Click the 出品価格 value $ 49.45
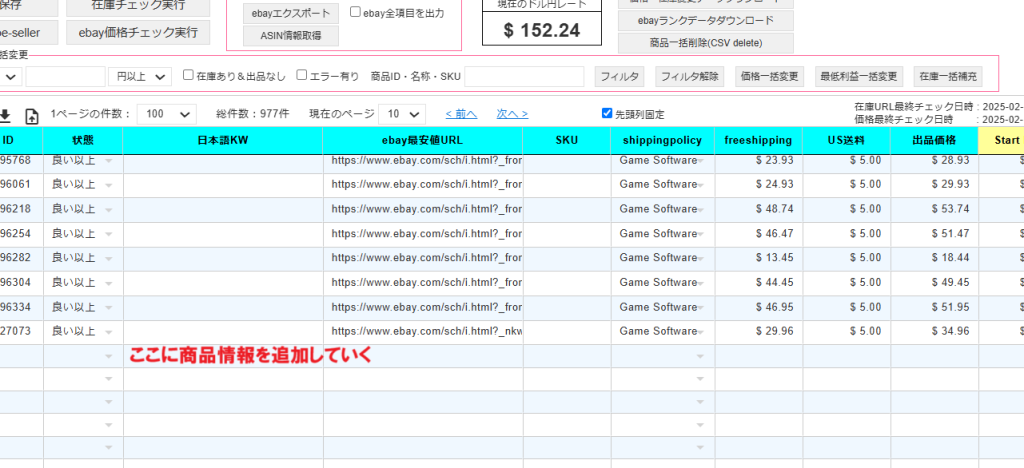 point(950,283)
